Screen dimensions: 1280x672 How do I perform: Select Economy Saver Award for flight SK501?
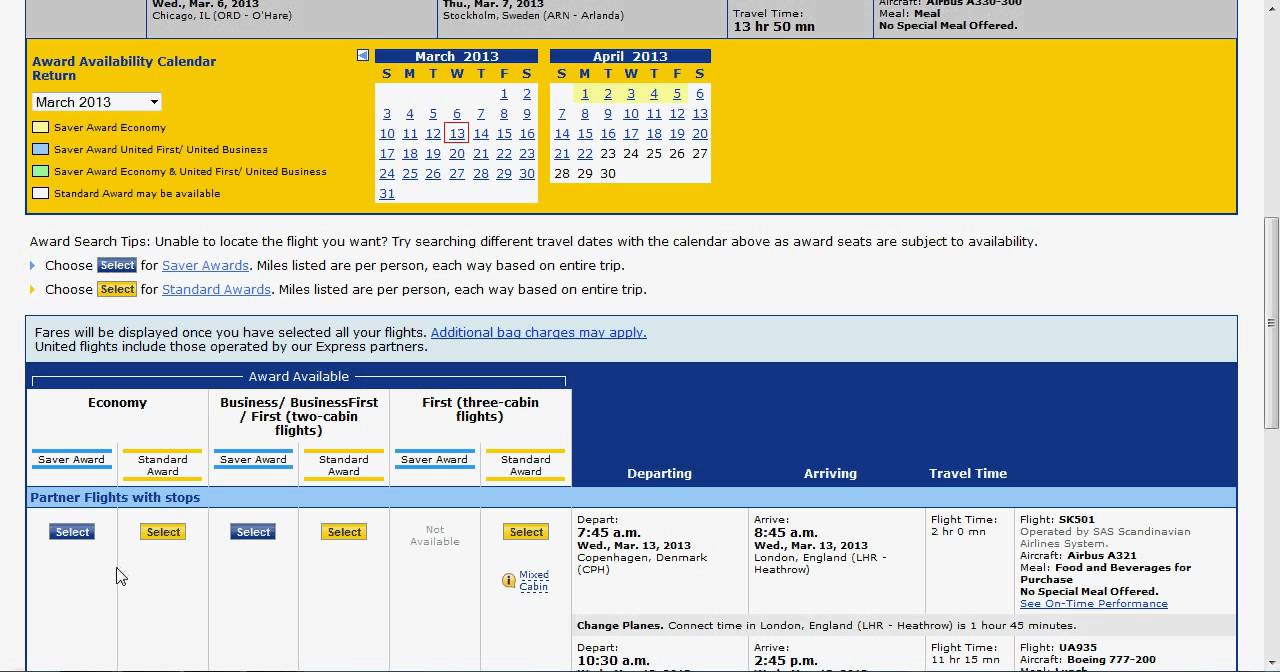click(72, 532)
